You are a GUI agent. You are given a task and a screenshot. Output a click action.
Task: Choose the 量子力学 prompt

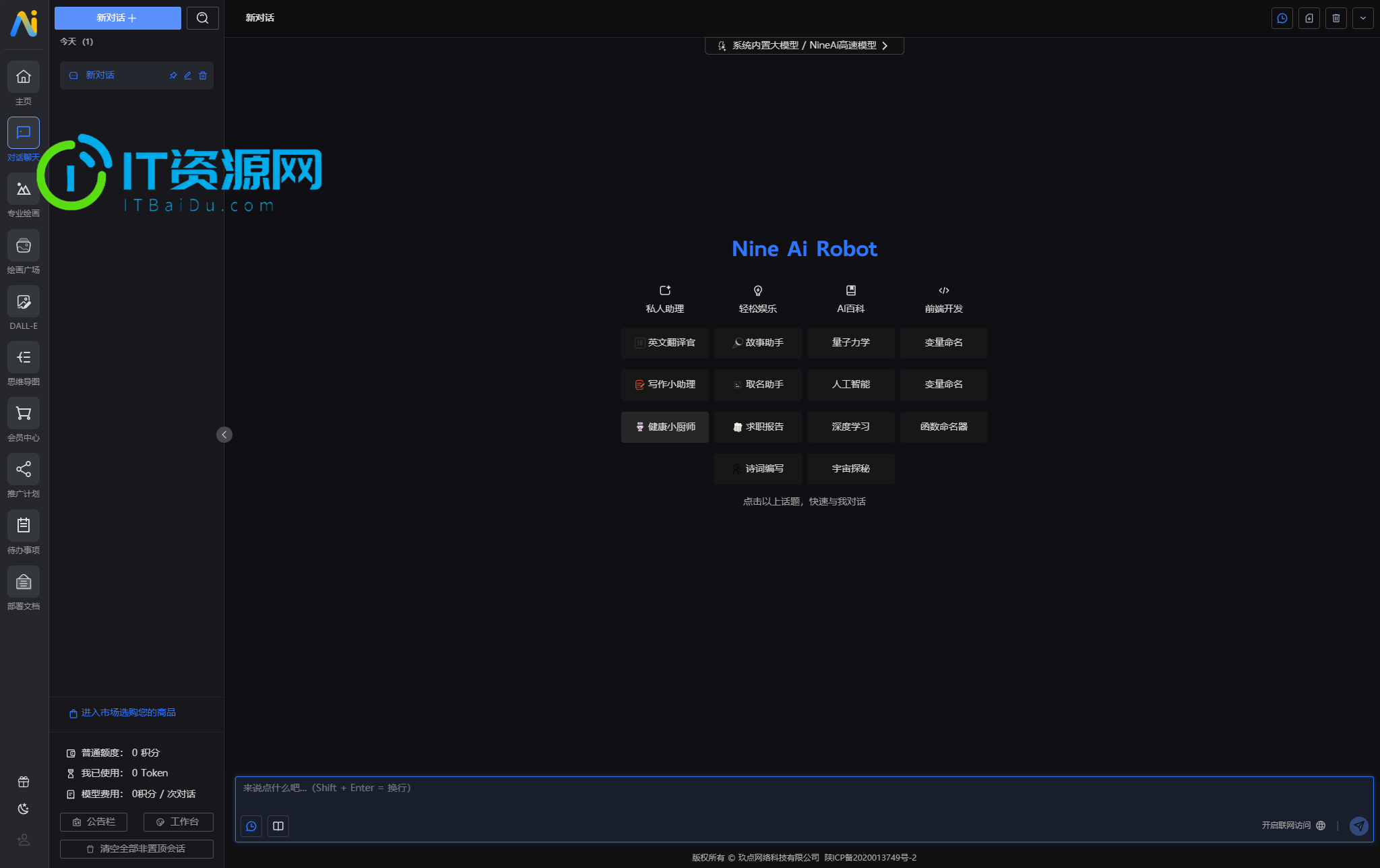point(851,343)
